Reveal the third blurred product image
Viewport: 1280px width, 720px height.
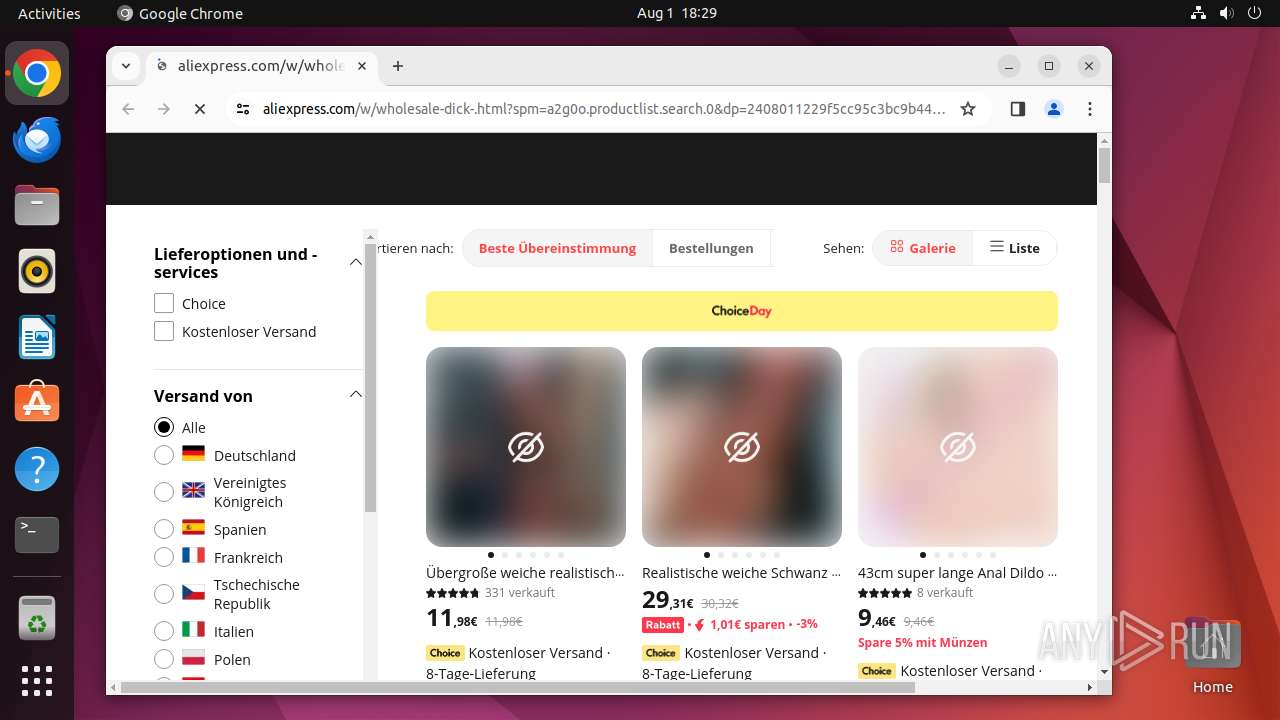[958, 447]
